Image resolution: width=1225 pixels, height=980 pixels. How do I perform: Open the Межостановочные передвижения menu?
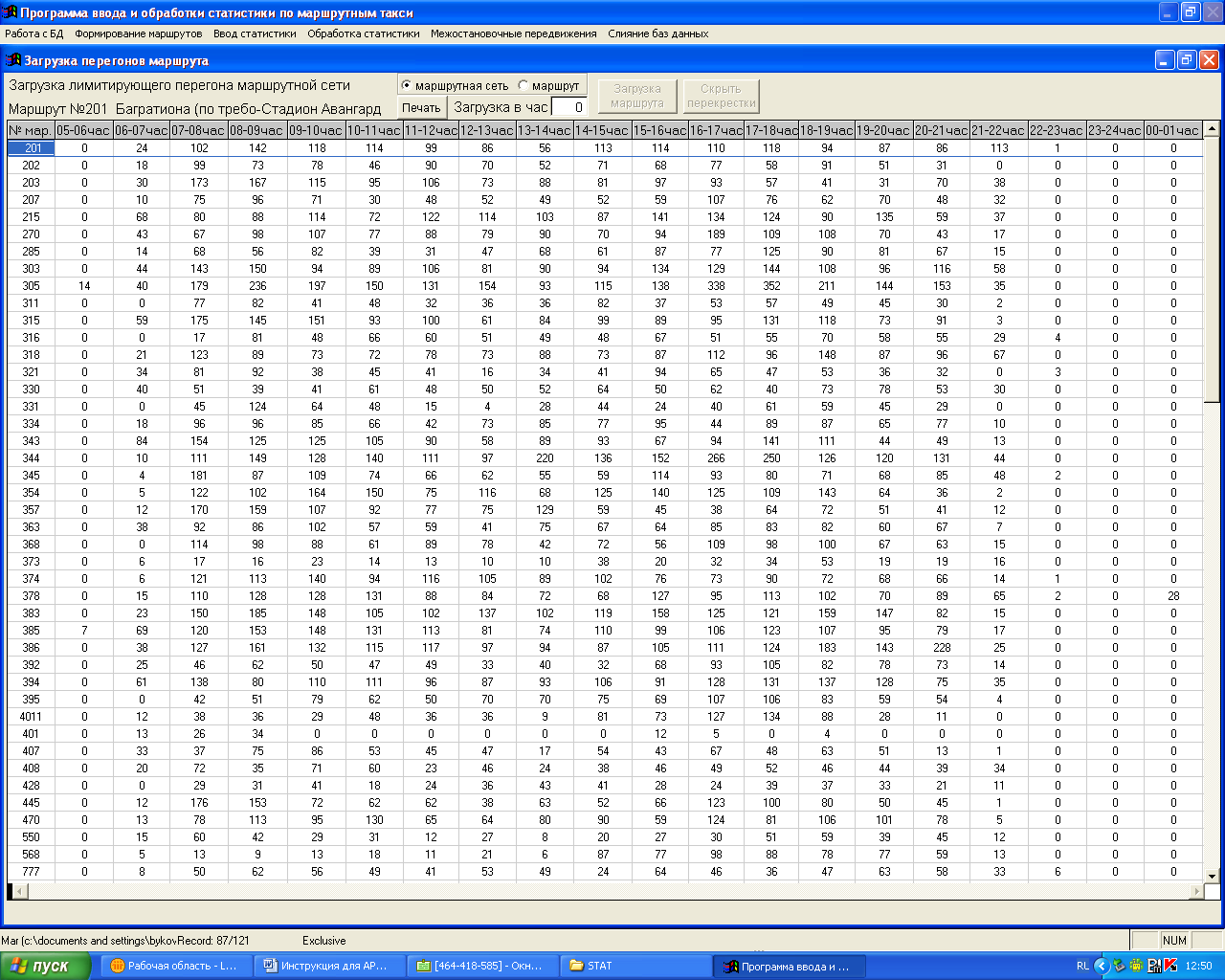pos(514,33)
